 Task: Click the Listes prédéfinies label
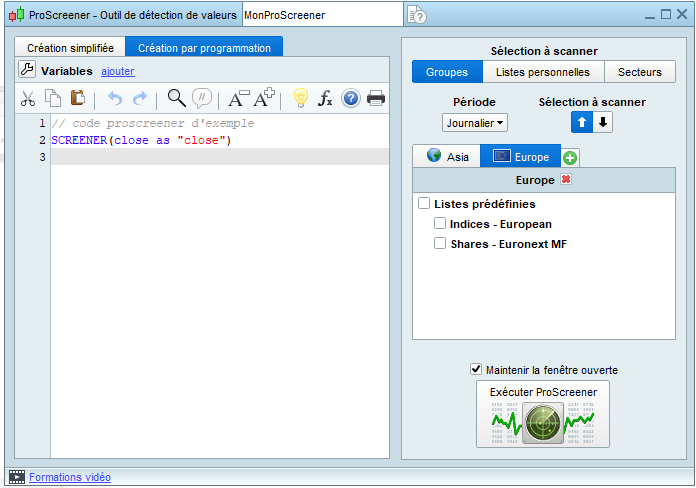tap(485, 204)
